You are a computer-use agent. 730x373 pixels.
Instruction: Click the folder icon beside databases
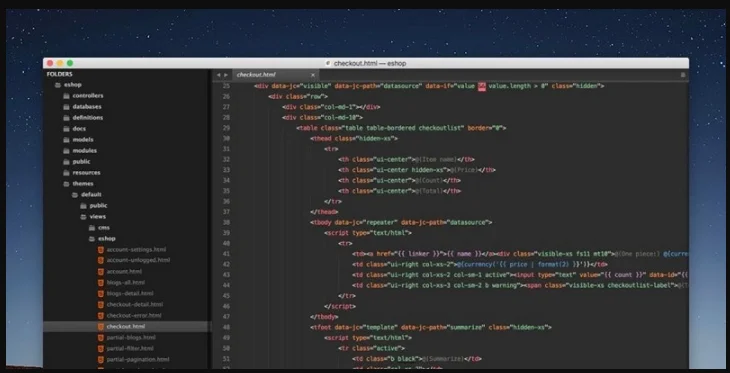66,107
